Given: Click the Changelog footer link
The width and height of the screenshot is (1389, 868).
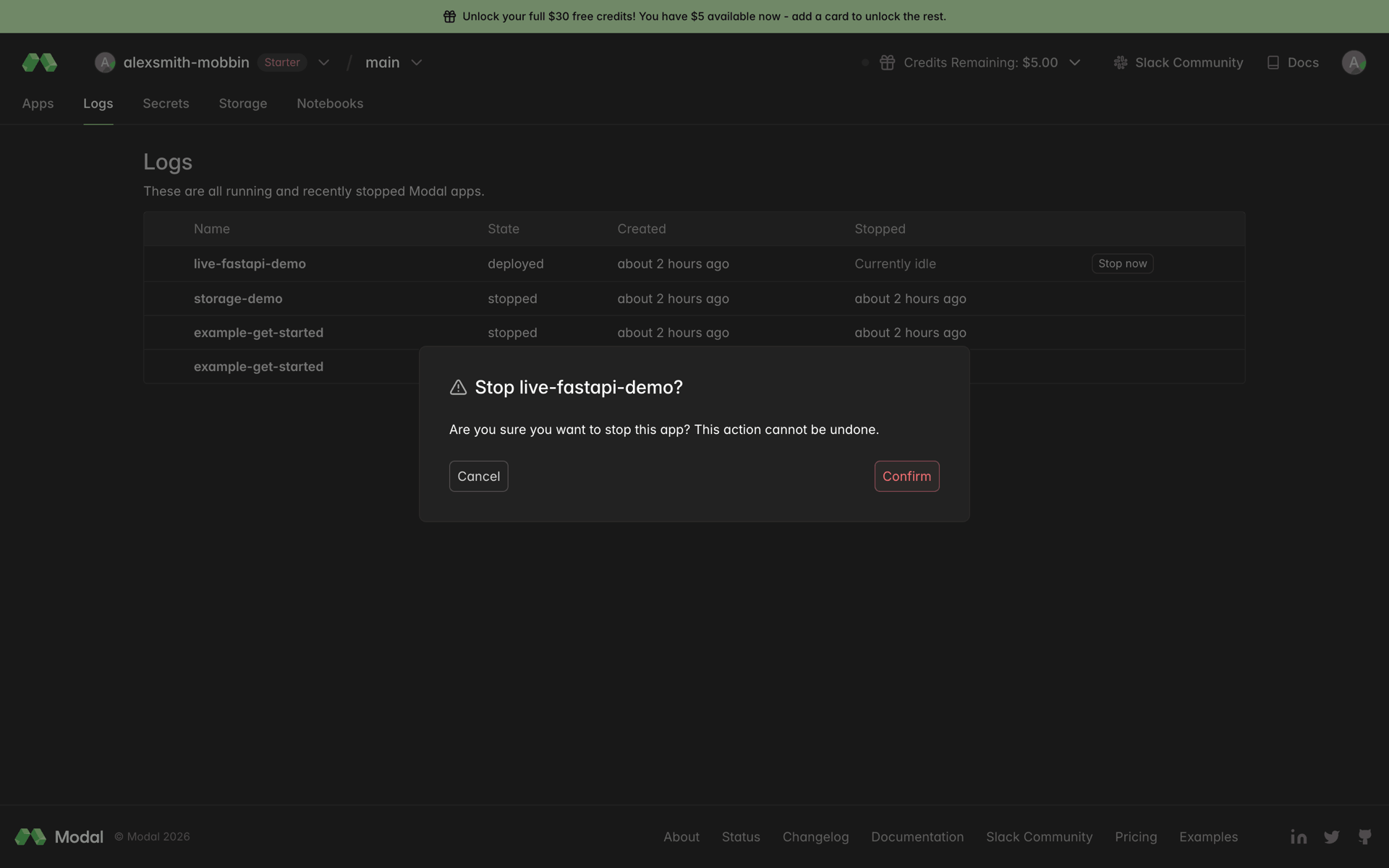Looking at the screenshot, I should coord(815,837).
